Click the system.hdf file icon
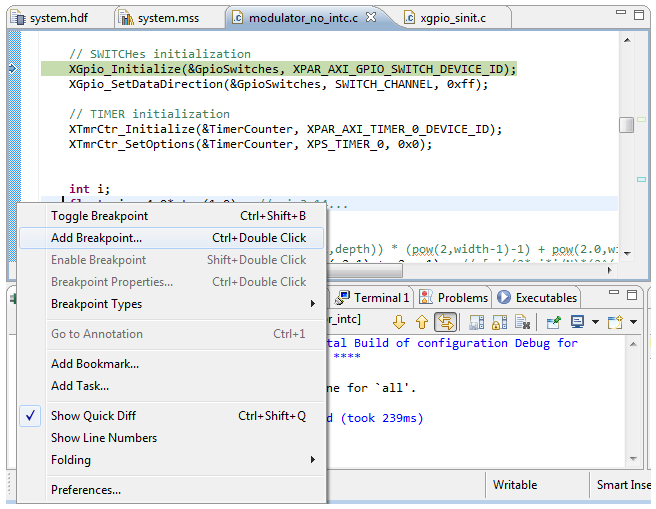 click(18, 18)
